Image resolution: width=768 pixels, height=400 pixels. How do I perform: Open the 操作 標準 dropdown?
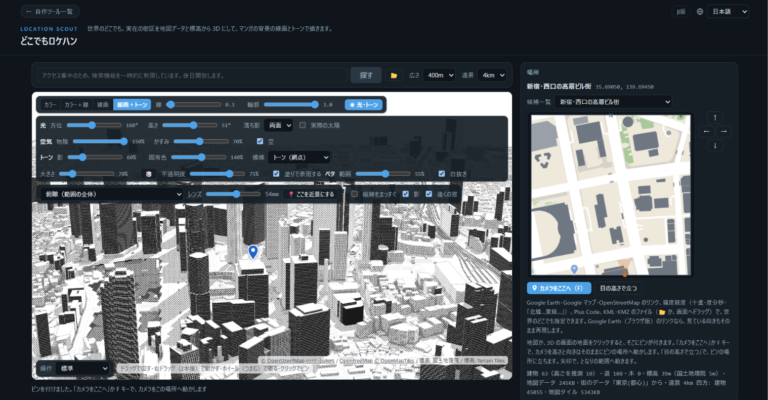pyautogui.click(x=82, y=368)
